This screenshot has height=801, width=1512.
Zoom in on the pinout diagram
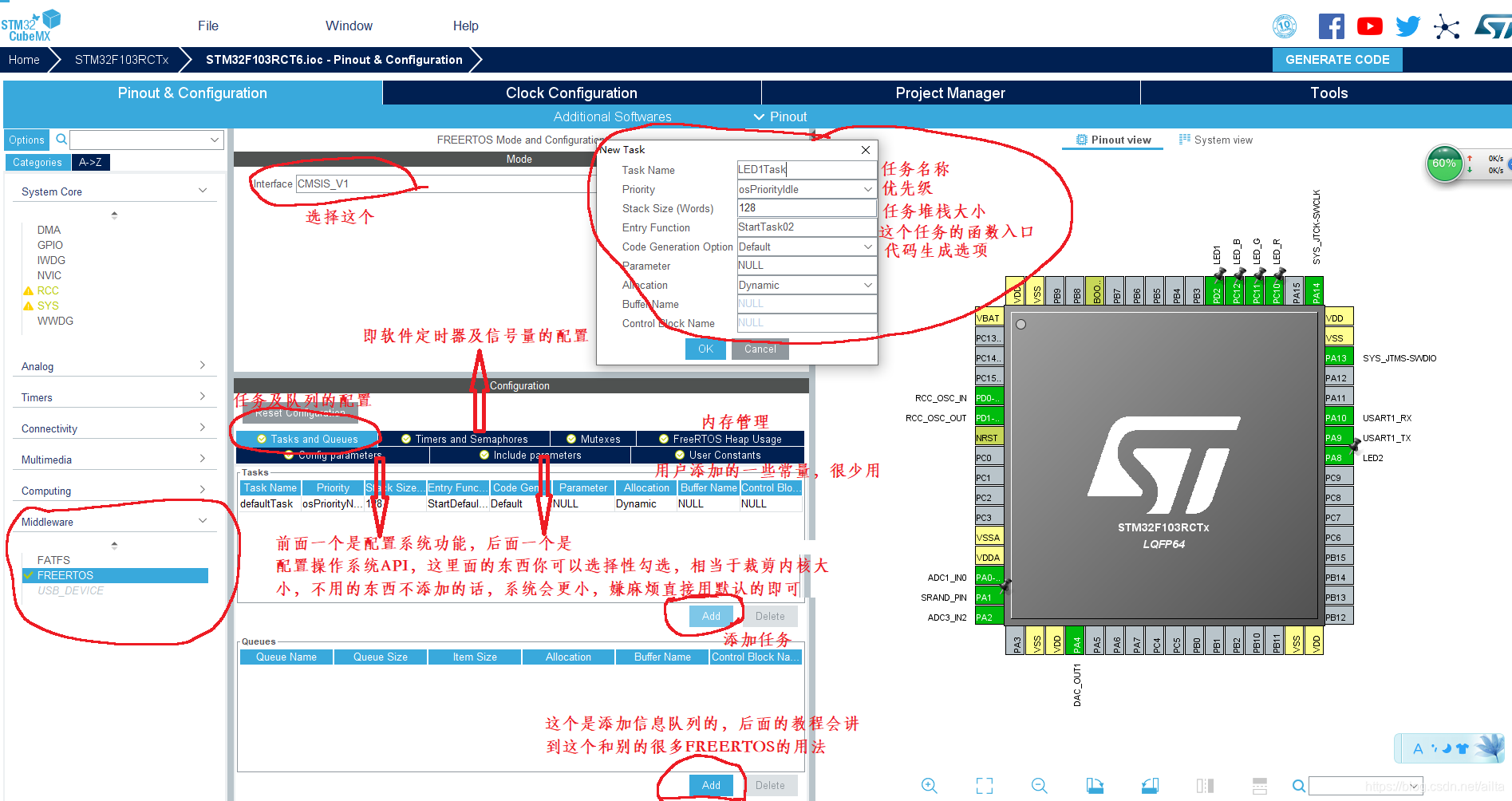pos(930,786)
